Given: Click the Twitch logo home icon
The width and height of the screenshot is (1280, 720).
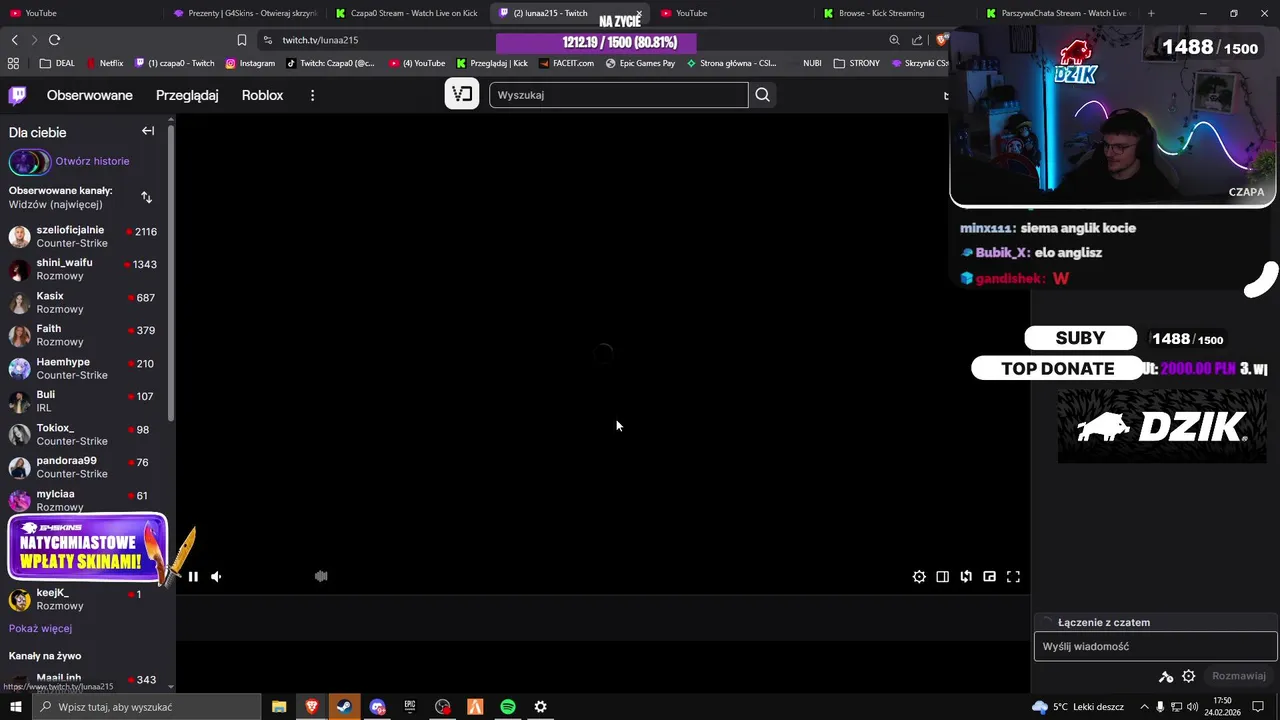Looking at the screenshot, I should (18, 95).
